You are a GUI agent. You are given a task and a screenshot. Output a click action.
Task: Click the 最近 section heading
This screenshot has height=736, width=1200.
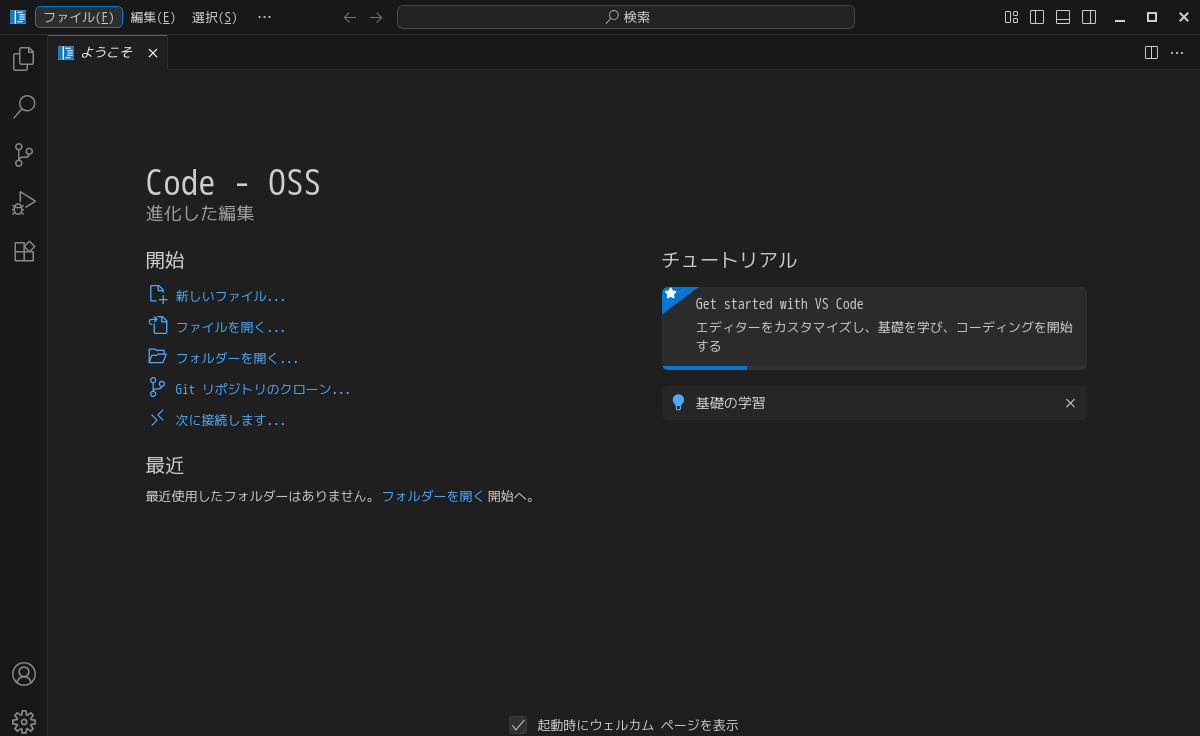click(x=165, y=466)
